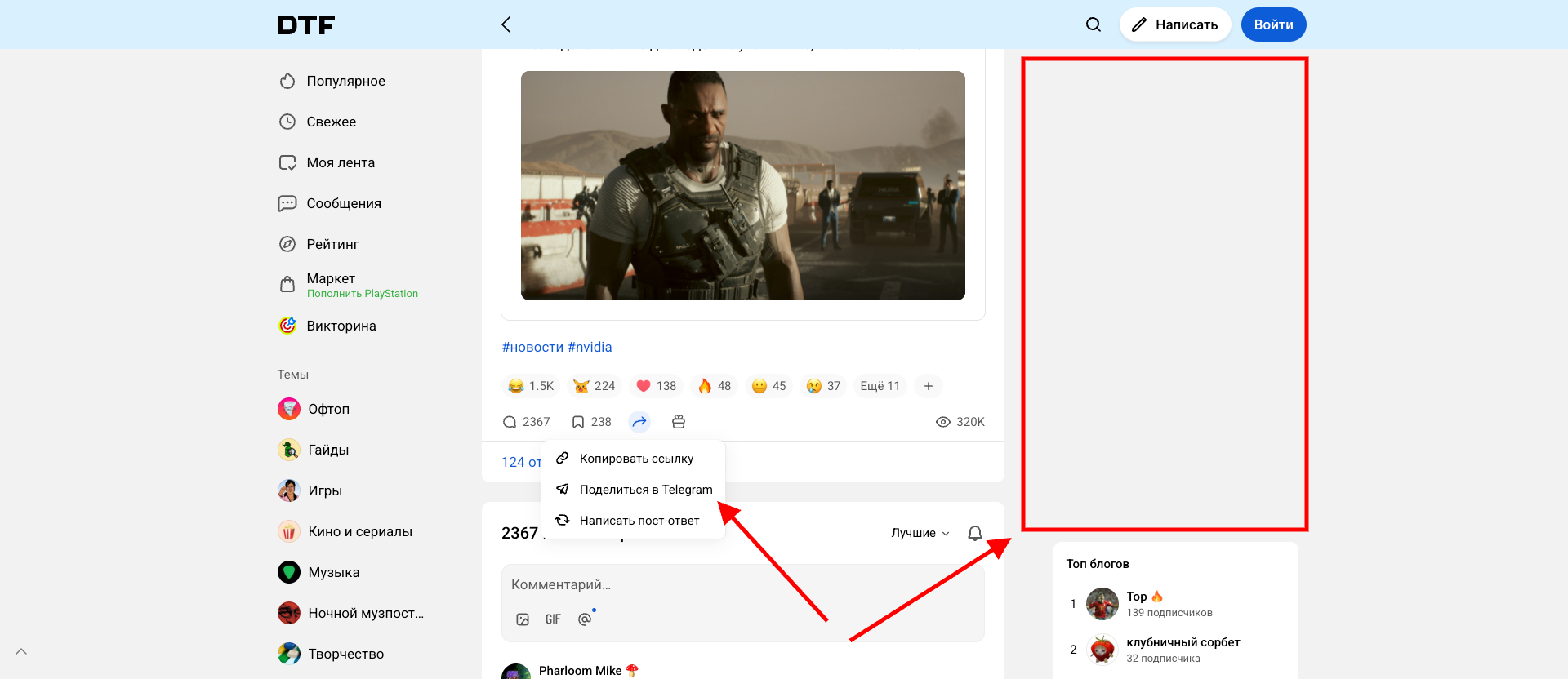
Task: Open Викторина in the sidebar
Action: pyautogui.click(x=327, y=326)
